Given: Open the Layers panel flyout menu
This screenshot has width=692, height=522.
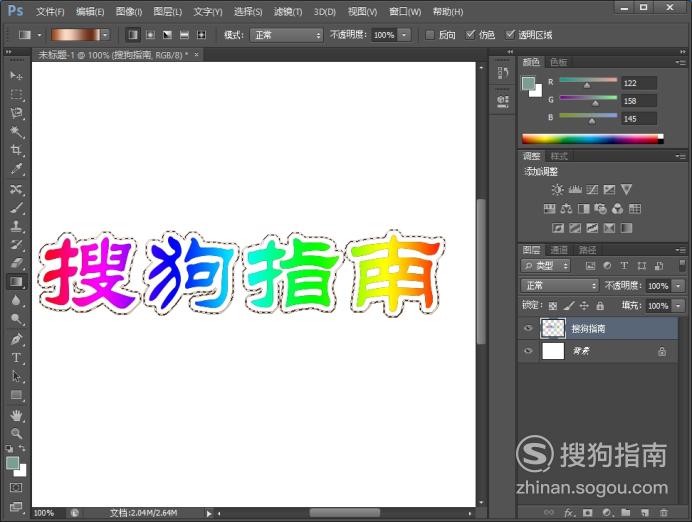Looking at the screenshot, I should [680, 250].
